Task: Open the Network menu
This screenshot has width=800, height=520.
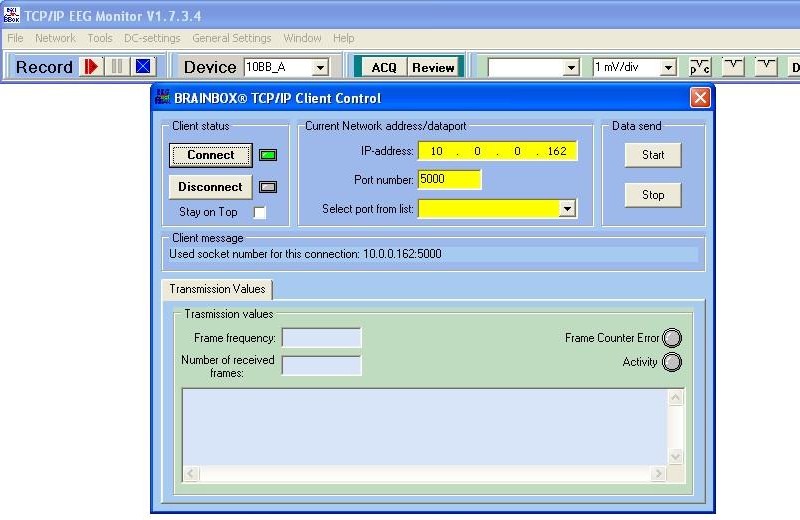Action: pyautogui.click(x=55, y=38)
